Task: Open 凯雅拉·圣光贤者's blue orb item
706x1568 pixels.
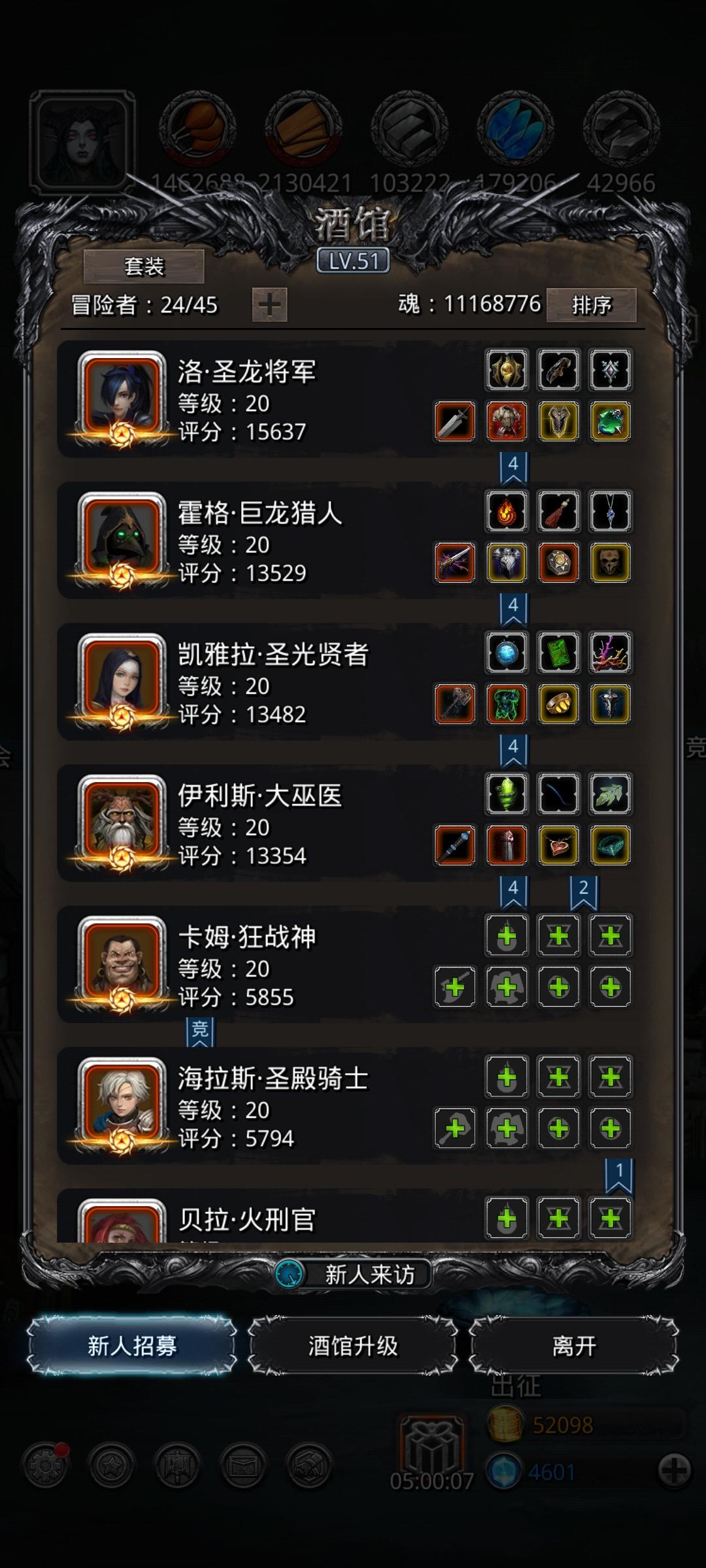Action: [507, 653]
